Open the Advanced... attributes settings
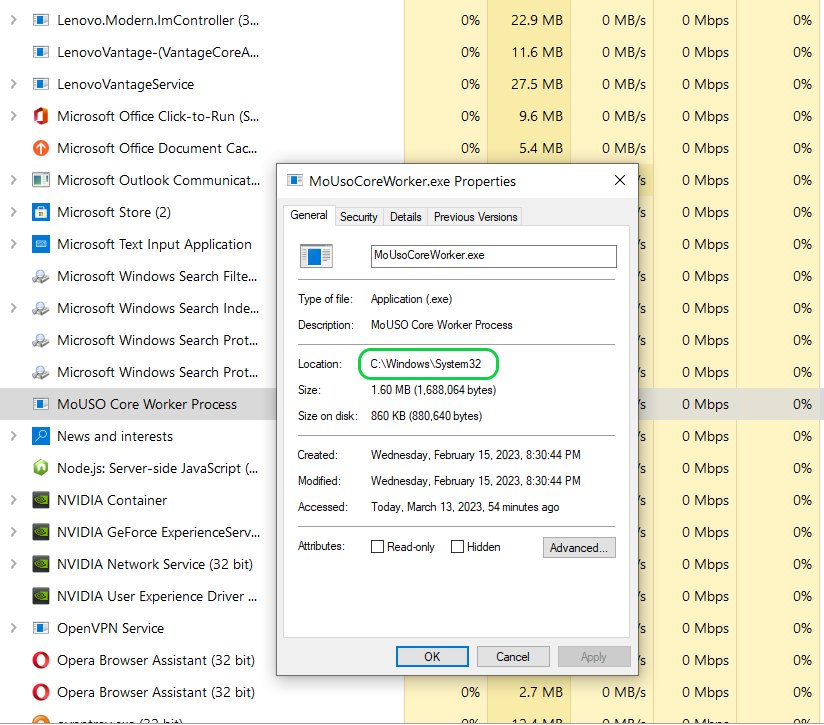This screenshot has width=824, height=725. click(x=579, y=547)
